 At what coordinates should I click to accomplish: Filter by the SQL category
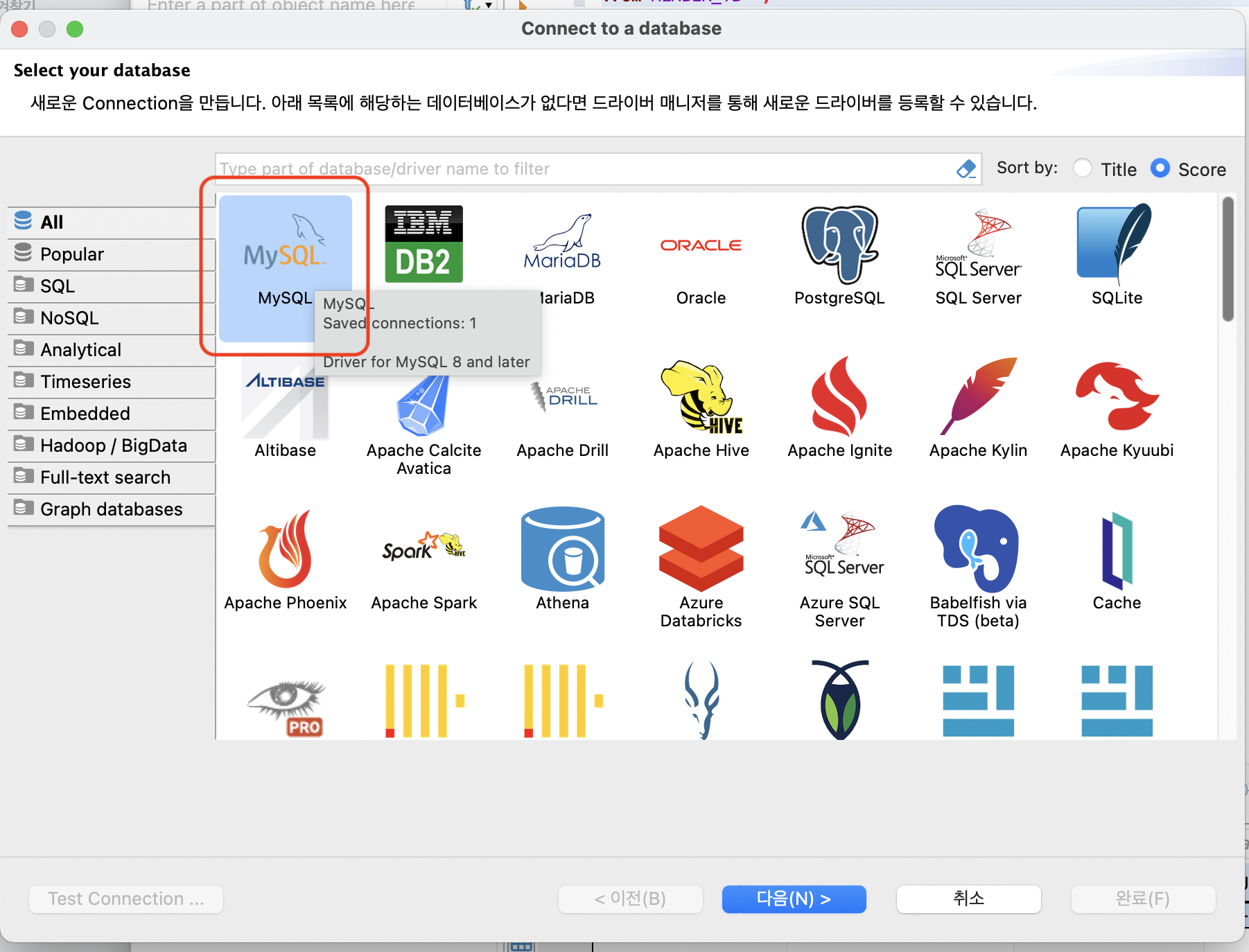[x=112, y=286]
